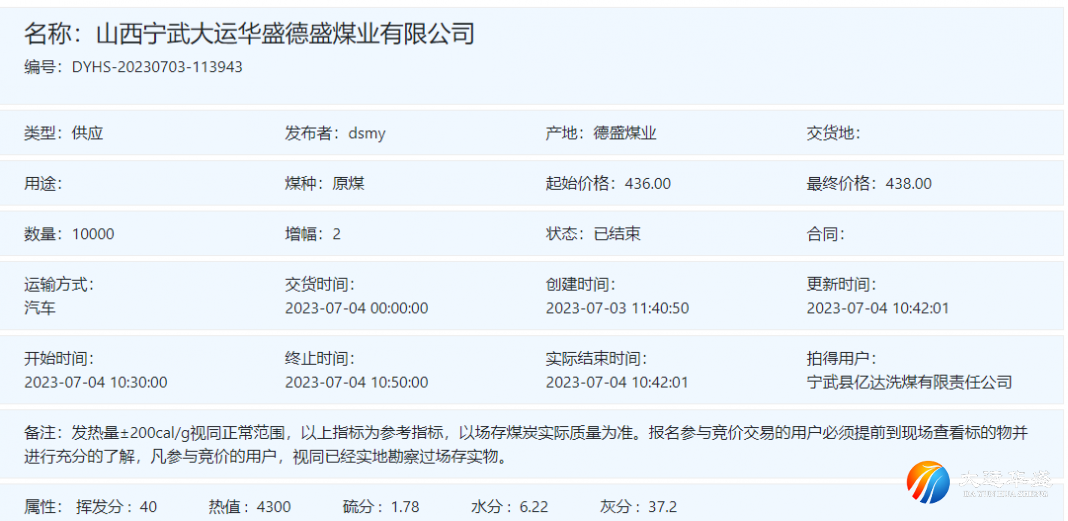Click the transport method 汽车

tap(40, 308)
